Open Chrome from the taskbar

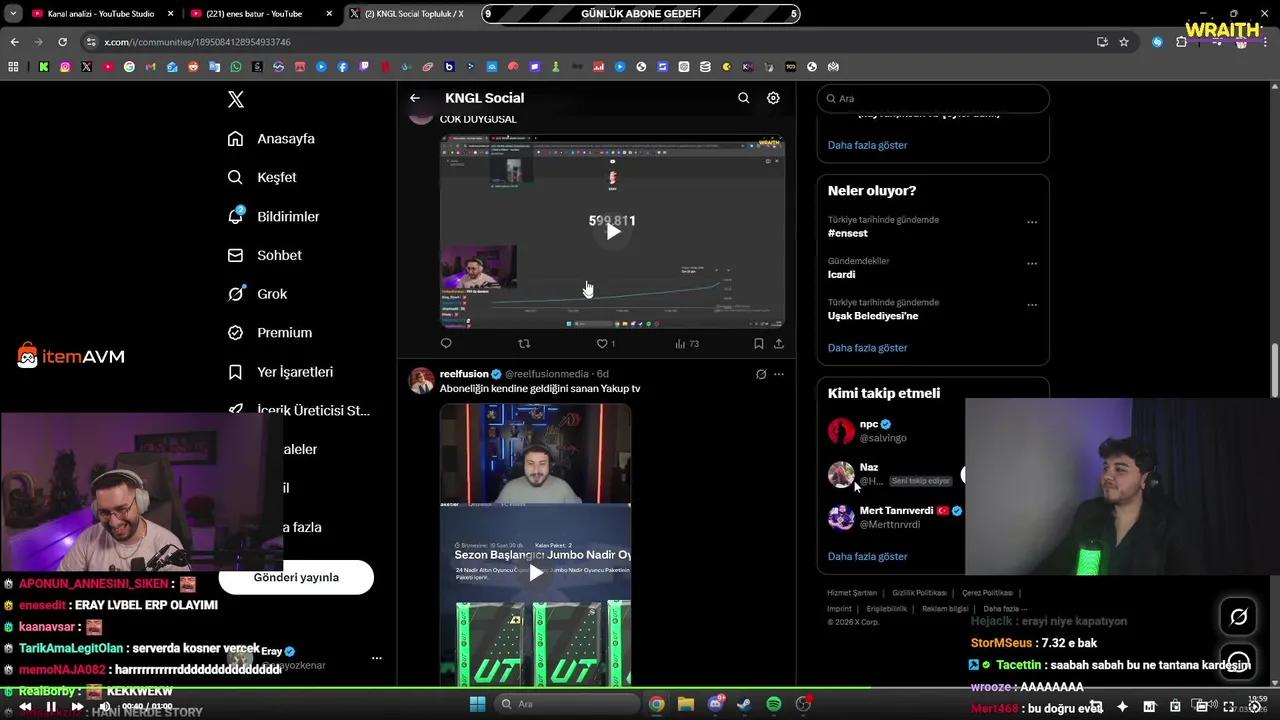click(x=656, y=704)
